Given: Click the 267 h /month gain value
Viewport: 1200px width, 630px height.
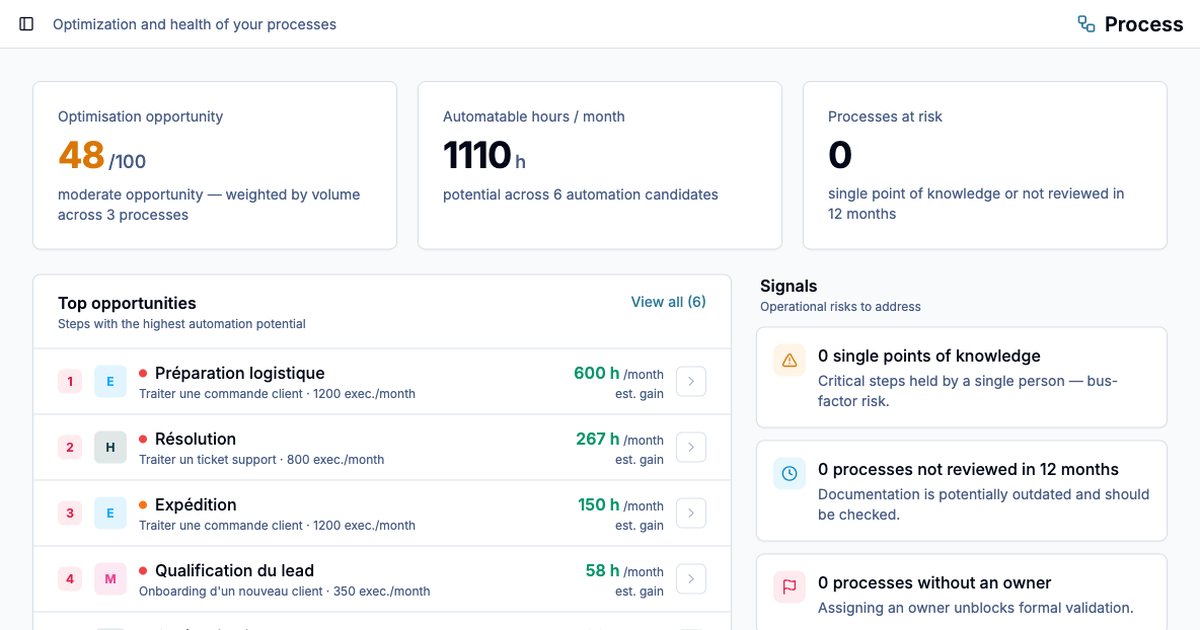Looking at the screenshot, I should pos(619,439).
